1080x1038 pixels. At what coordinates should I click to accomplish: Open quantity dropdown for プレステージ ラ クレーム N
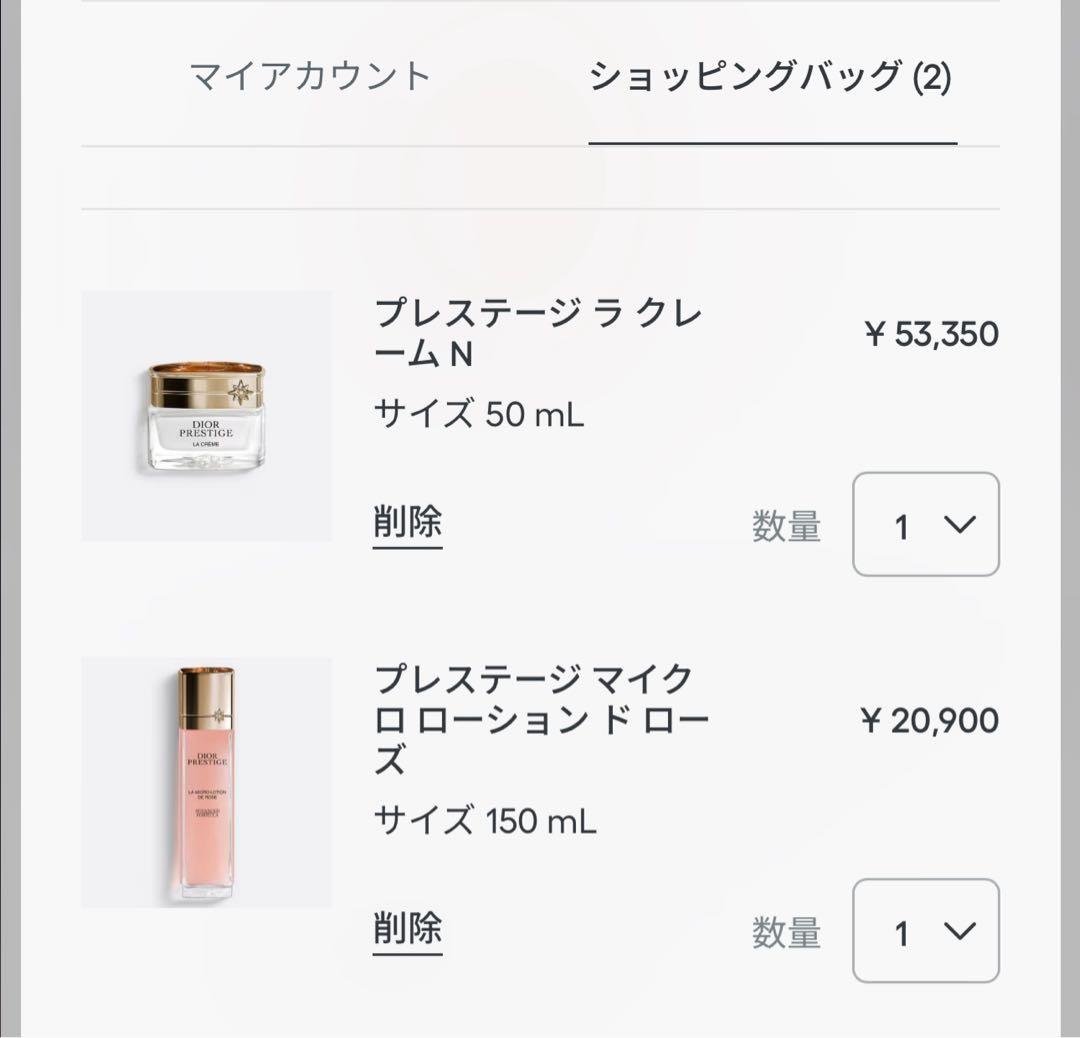[x=925, y=525]
